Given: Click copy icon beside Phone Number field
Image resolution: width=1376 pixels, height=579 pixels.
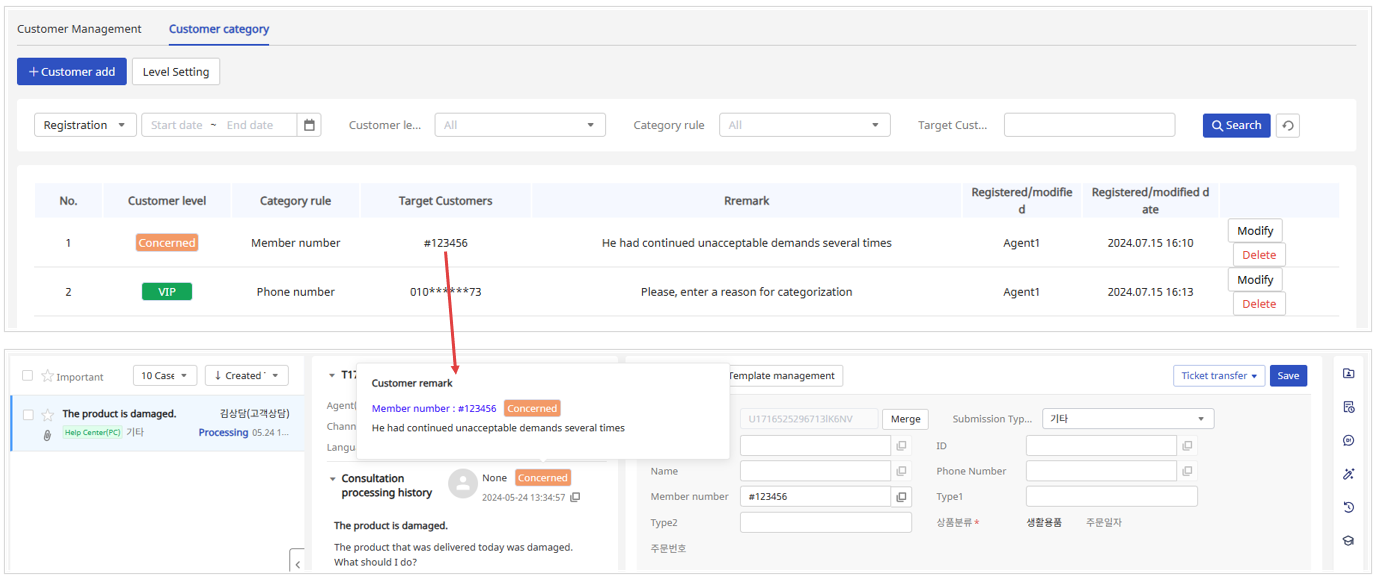Looking at the screenshot, I should [1187, 471].
